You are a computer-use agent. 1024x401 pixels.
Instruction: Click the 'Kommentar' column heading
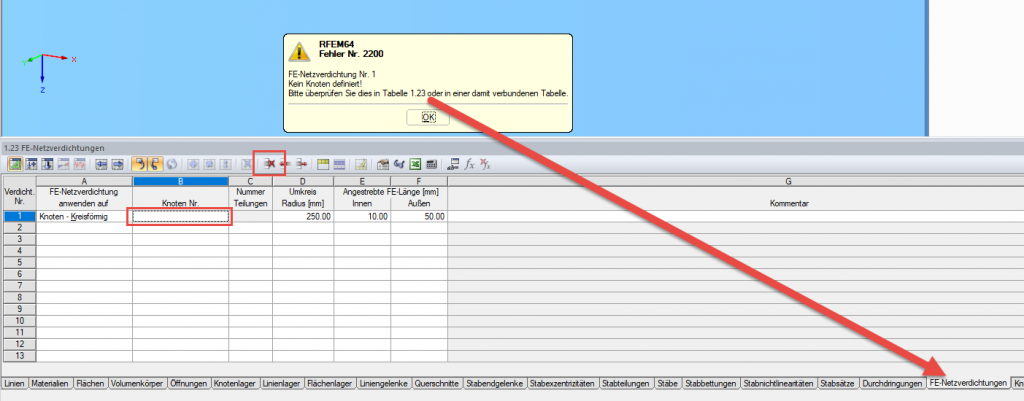tap(789, 204)
